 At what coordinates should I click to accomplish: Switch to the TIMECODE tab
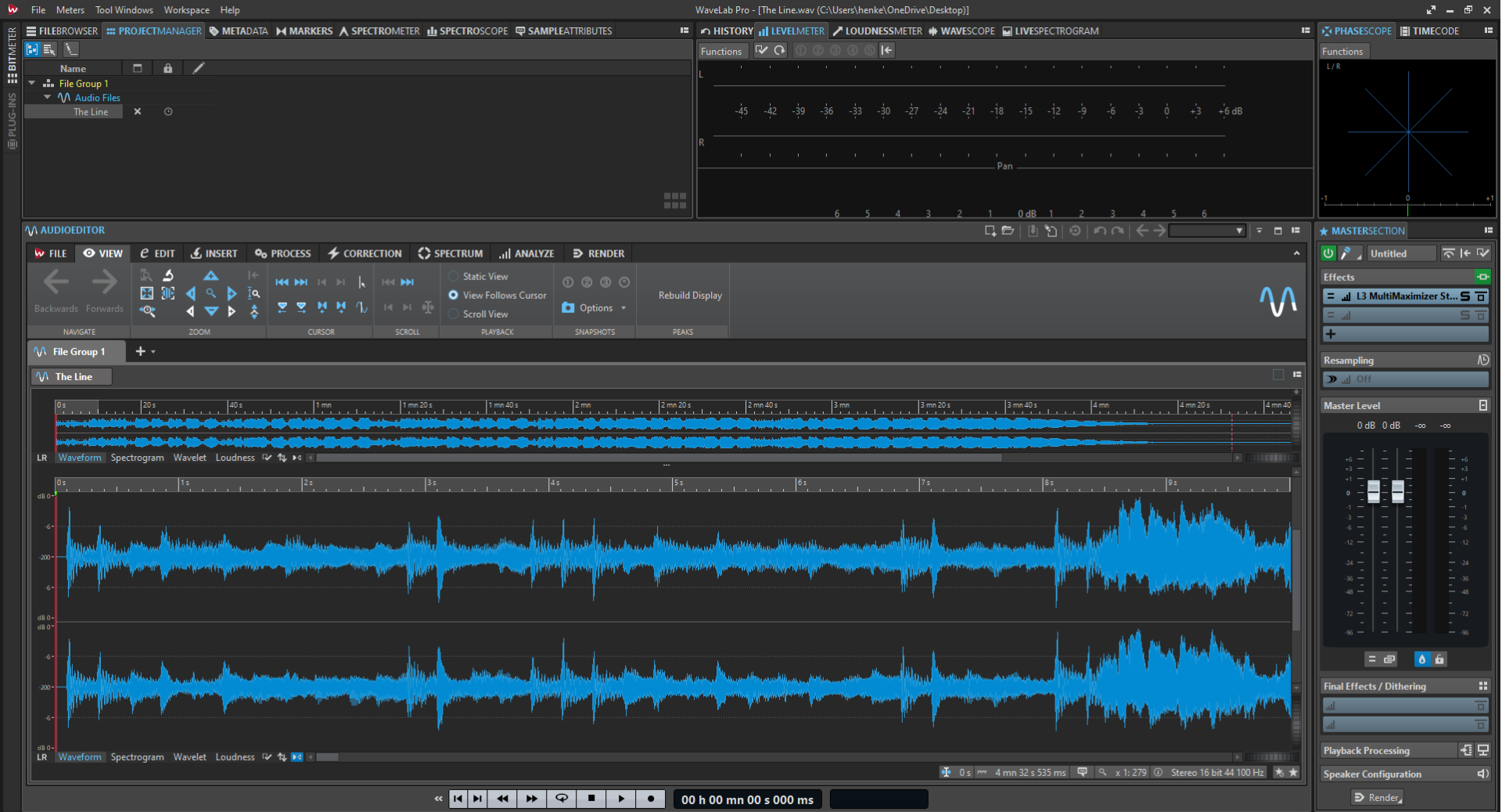click(x=1429, y=31)
